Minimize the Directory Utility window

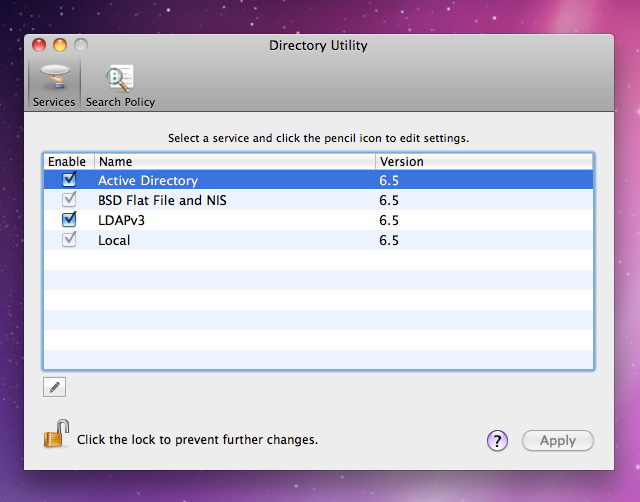tap(60, 45)
